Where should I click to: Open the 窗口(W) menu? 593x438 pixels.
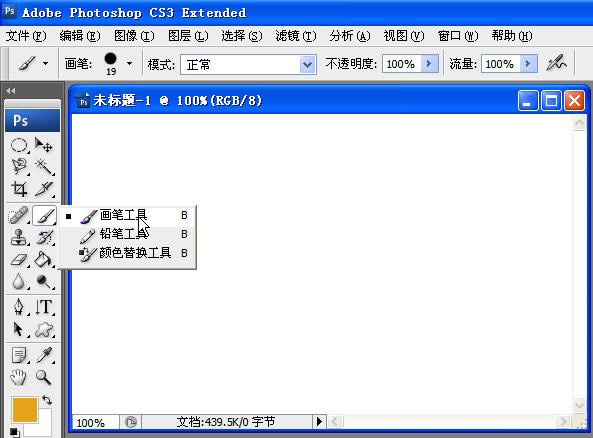tap(458, 36)
